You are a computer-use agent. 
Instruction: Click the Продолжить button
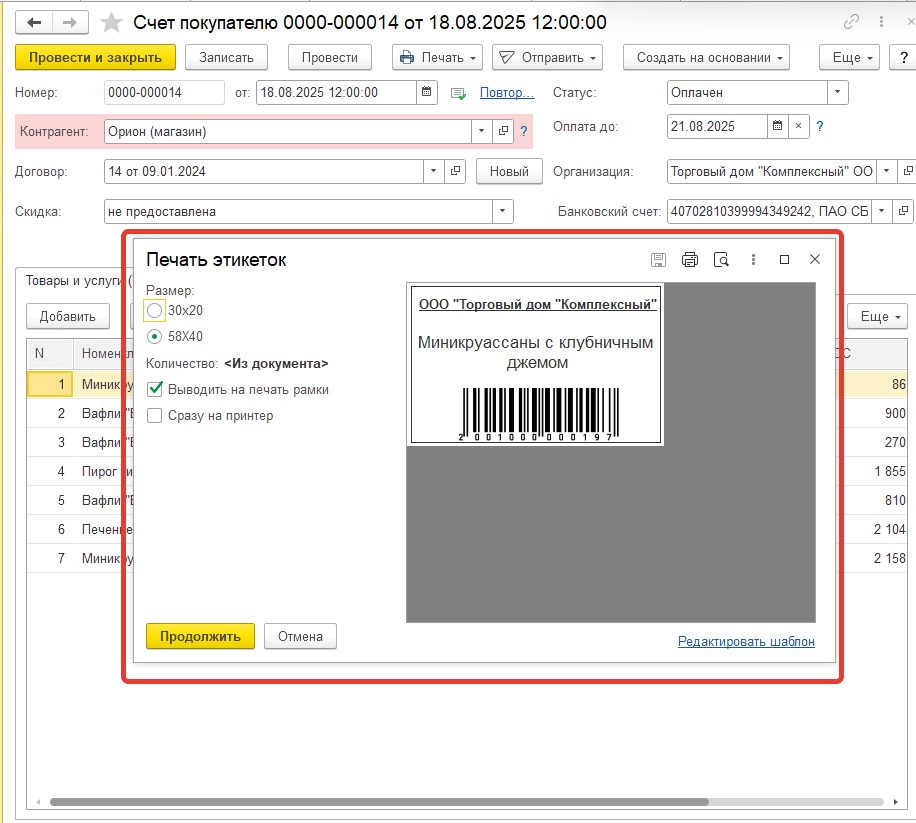point(200,636)
